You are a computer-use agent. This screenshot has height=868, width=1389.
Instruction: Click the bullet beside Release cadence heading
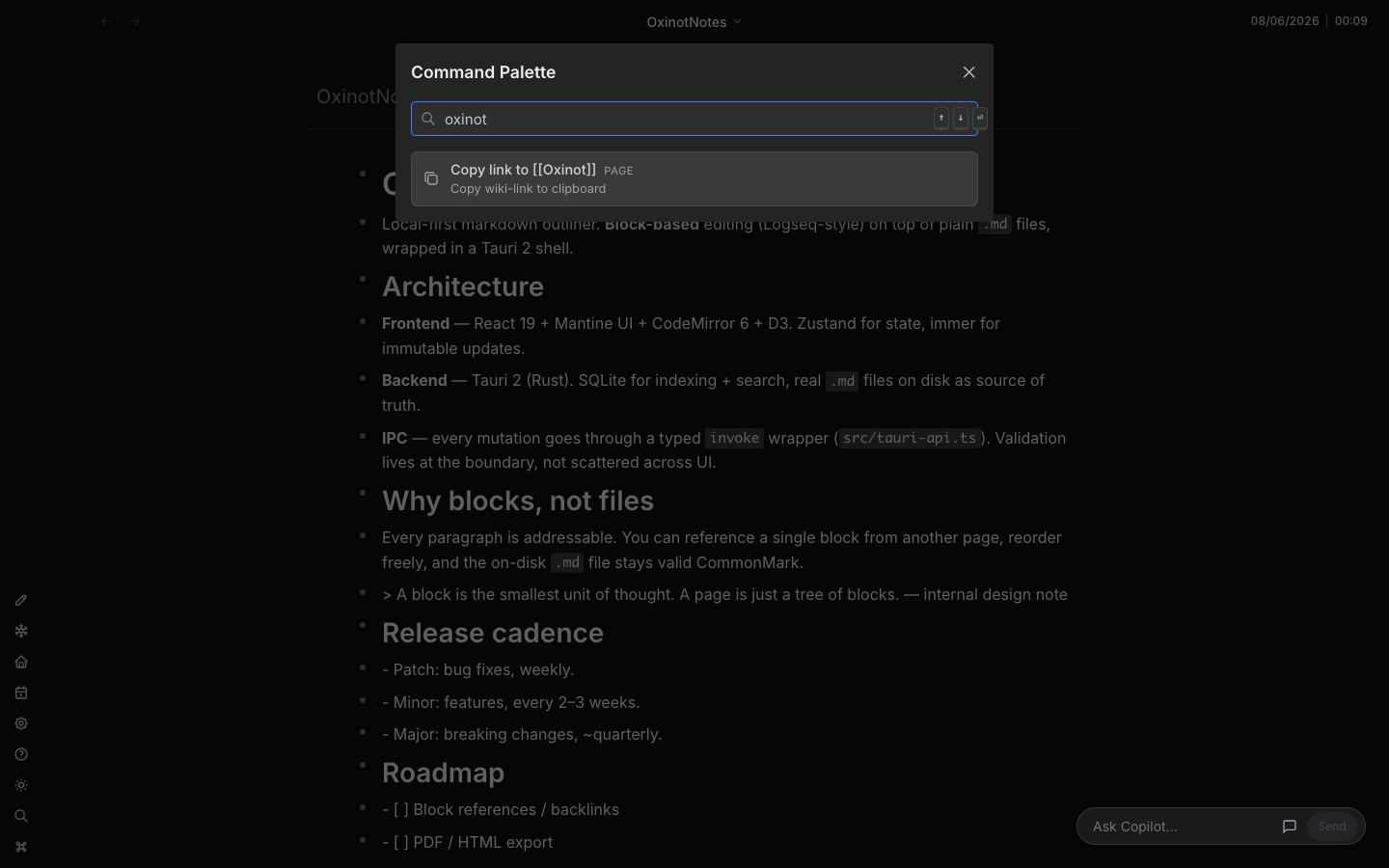pos(363,625)
